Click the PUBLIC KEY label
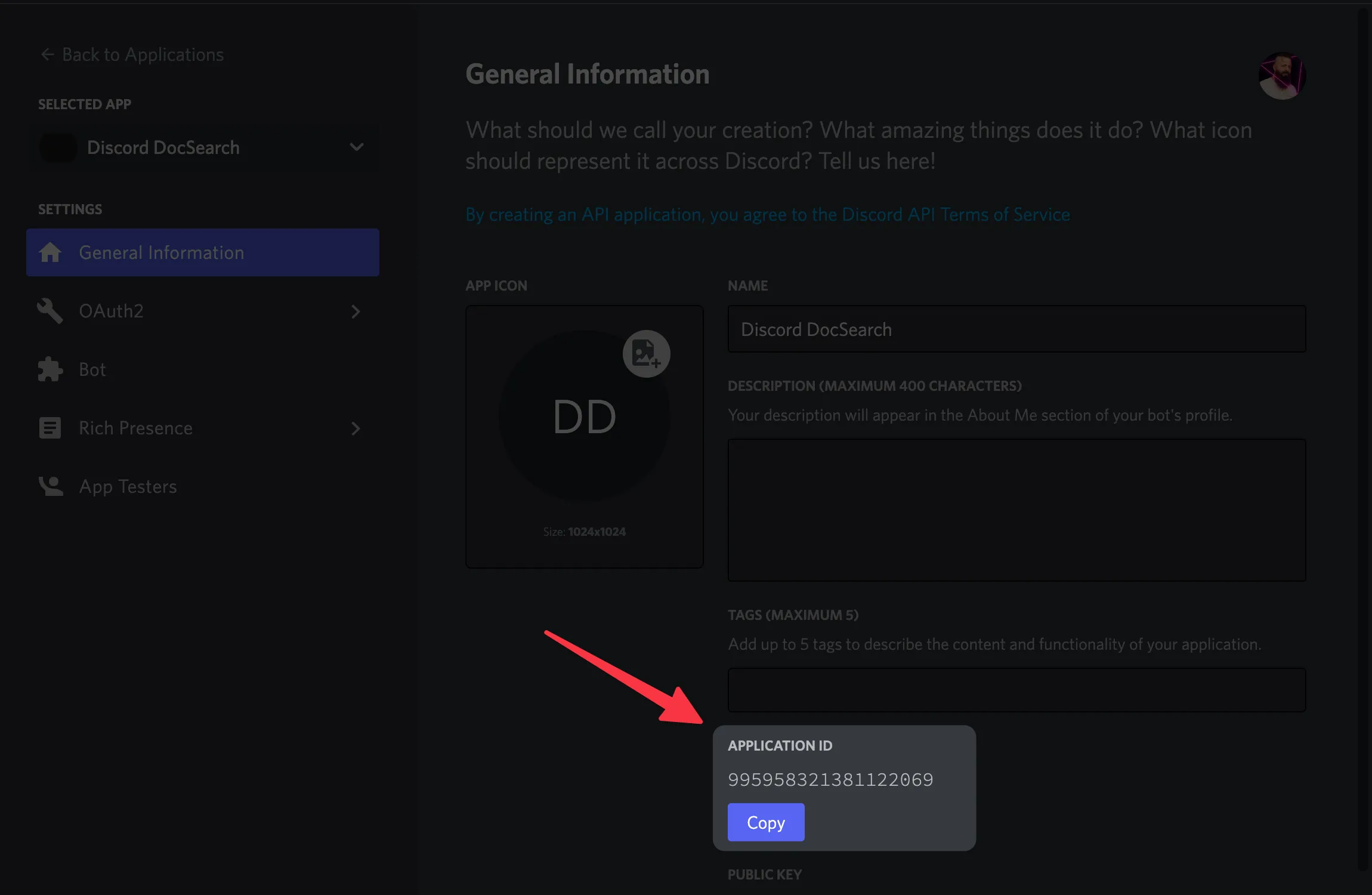The image size is (1372, 895). pyautogui.click(x=765, y=875)
